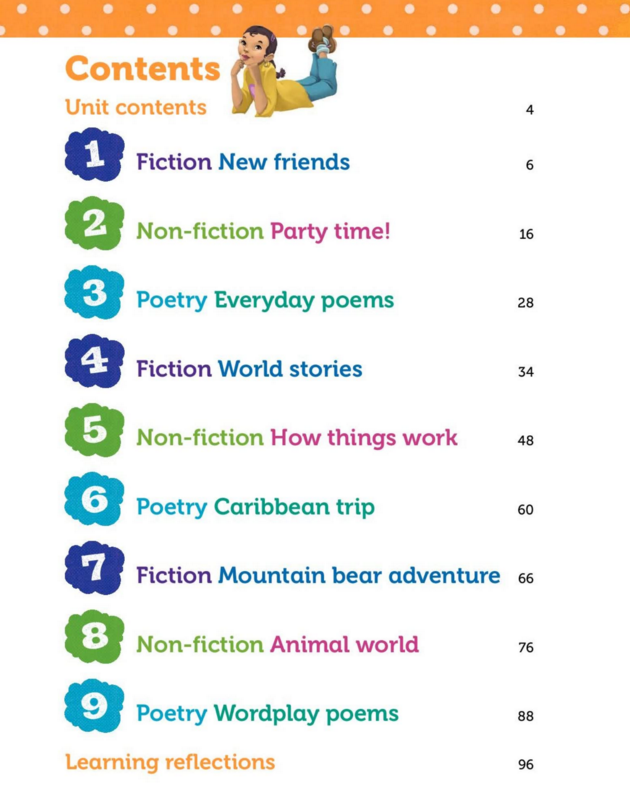
Task: Open the Learning reflections entry
Action: point(170,763)
